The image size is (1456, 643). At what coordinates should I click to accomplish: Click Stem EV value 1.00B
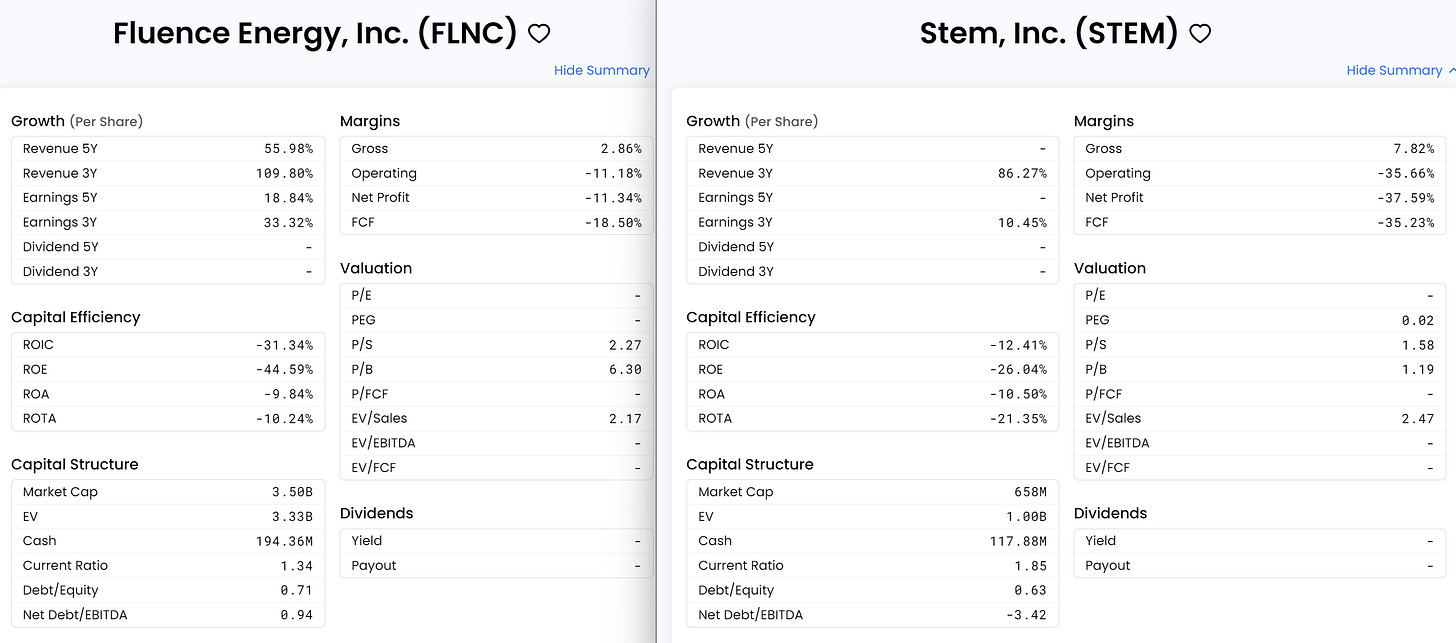pos(1025,516)
